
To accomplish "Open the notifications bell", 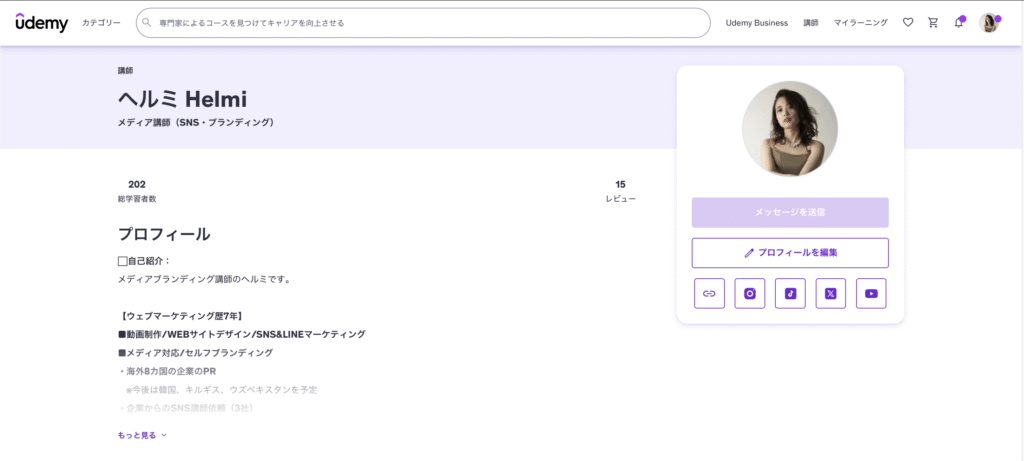I will pos(959,22).
